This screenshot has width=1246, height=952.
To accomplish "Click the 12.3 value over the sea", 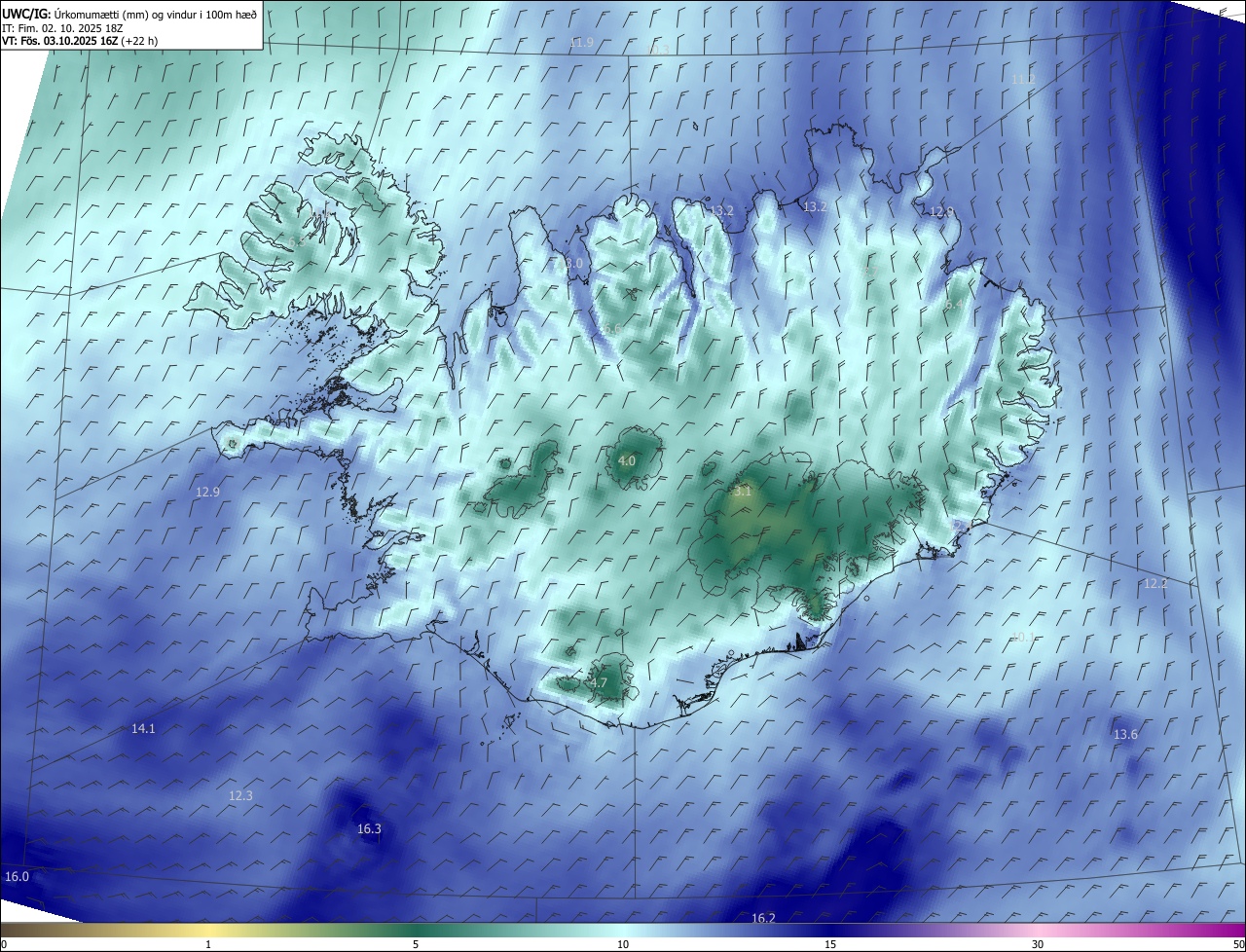I will point(240,796).
